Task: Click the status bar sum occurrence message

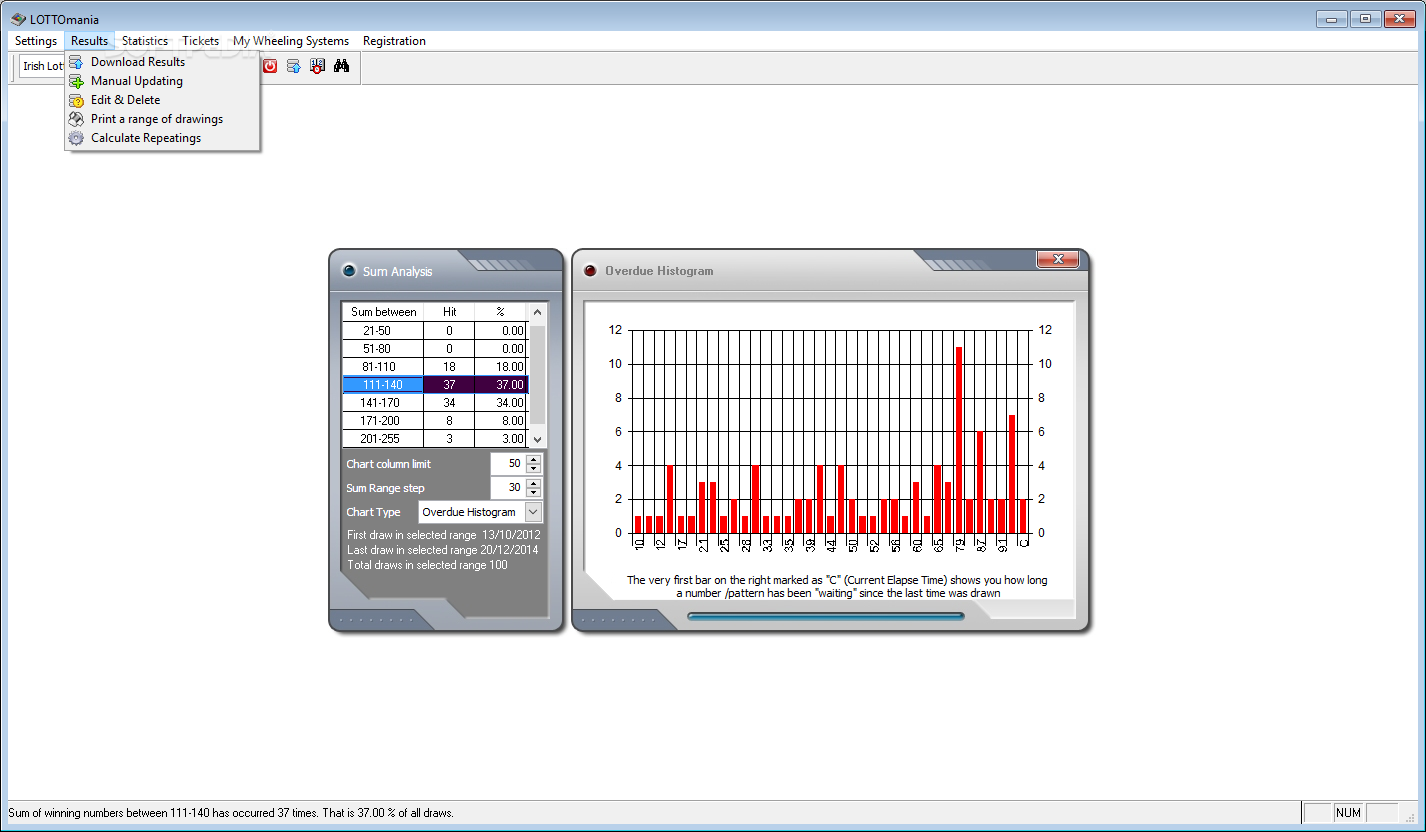Action: point(231,813)
